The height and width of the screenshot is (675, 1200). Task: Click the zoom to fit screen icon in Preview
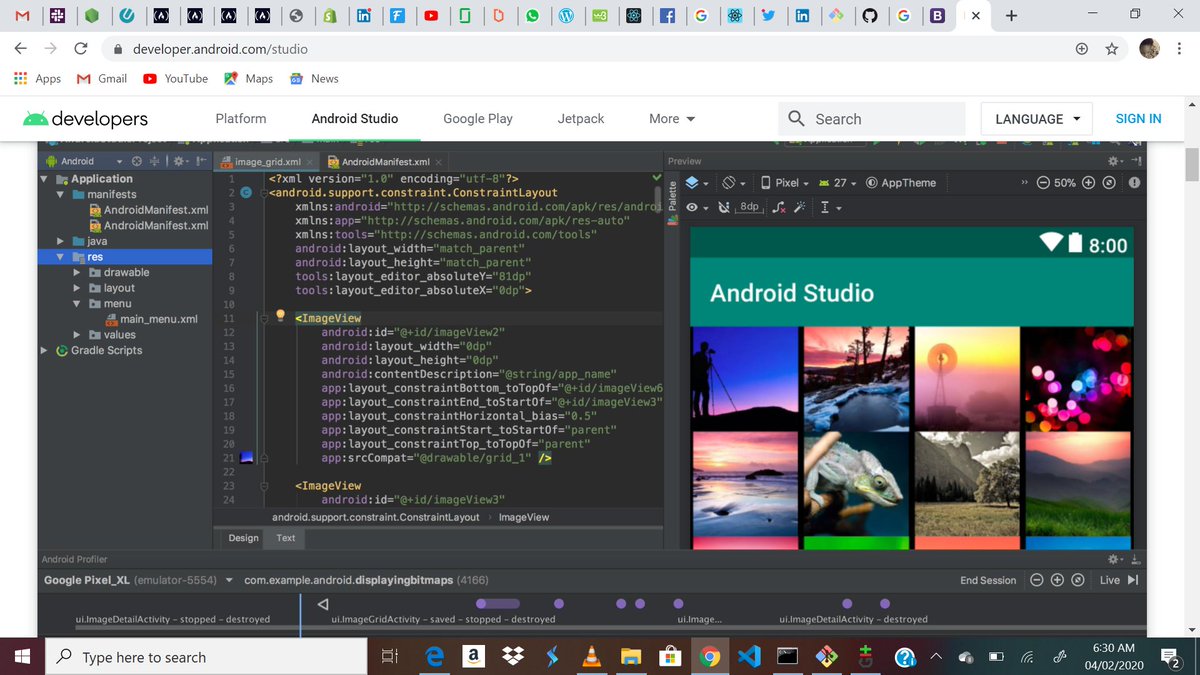pos(1108,183)
